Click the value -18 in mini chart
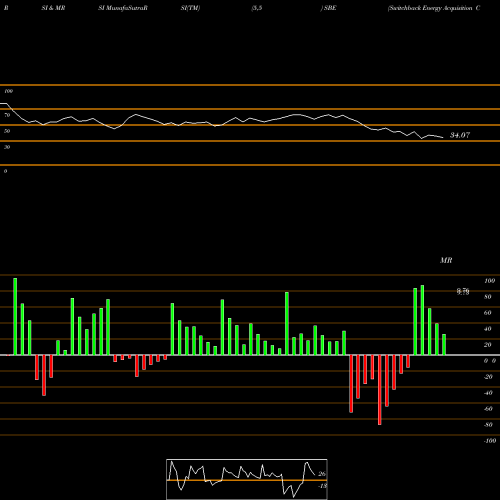500x500 pixels. click(322, 486)
